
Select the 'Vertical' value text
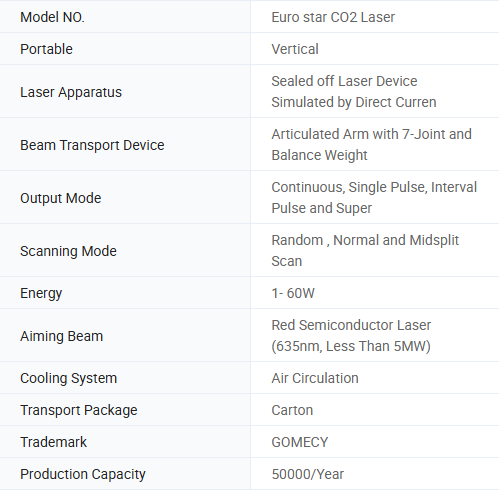click(295, 49)
